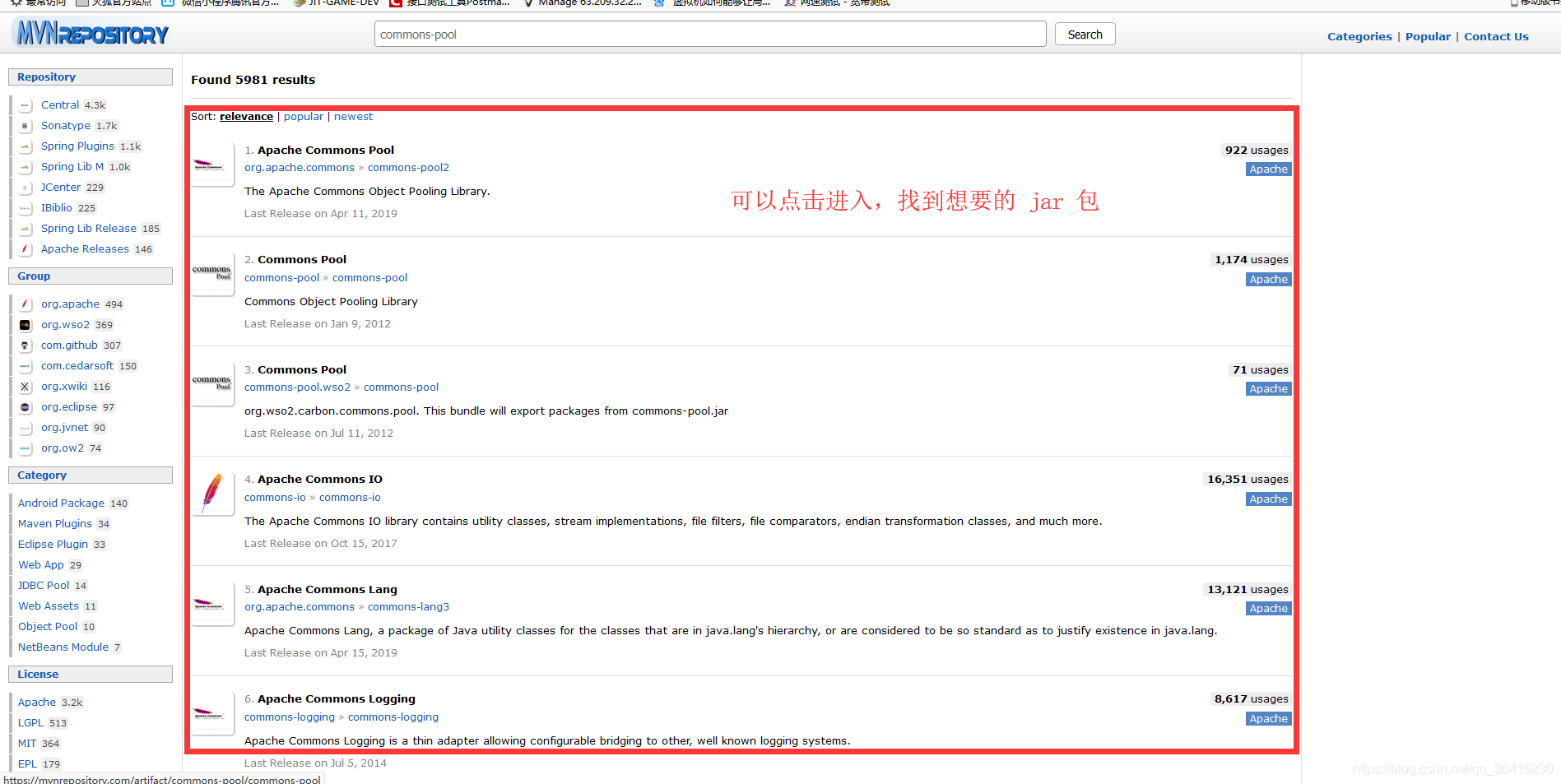The image size is (1561, 784).
Task: Open the Apache Commons Logging title link
Action: pos(337,699)
